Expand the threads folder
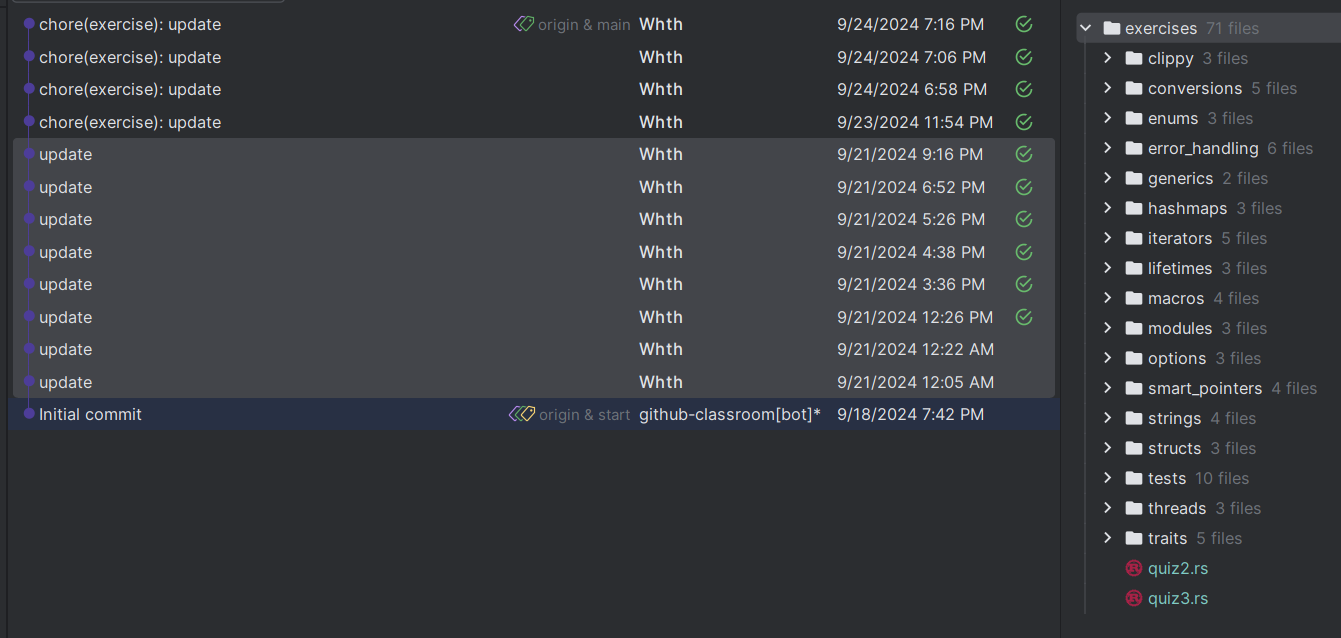Viewport: 1341px width, 638px height. (1108, 508)
